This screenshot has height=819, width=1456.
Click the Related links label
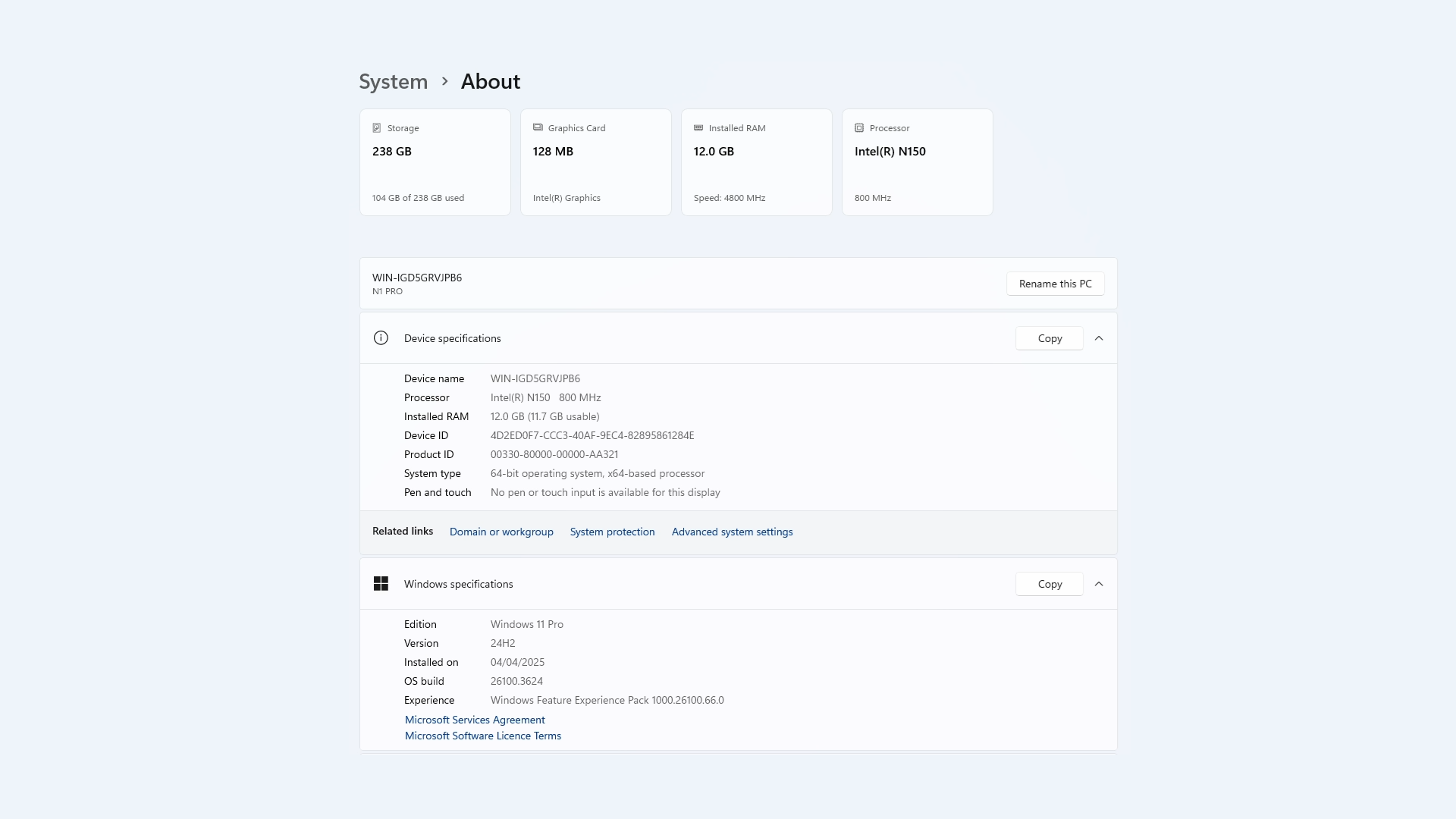pyautogui.click(x=403, y=531)
